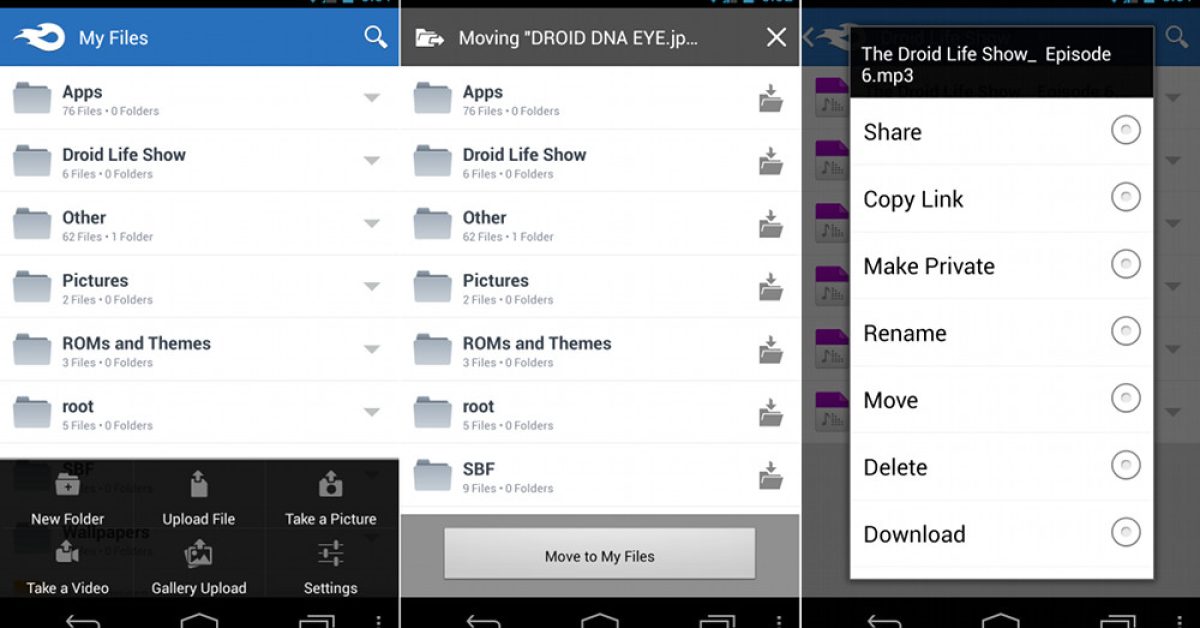Tap Android home button under Moving screen
1200x628 pixels.
(x=600, y=620)
